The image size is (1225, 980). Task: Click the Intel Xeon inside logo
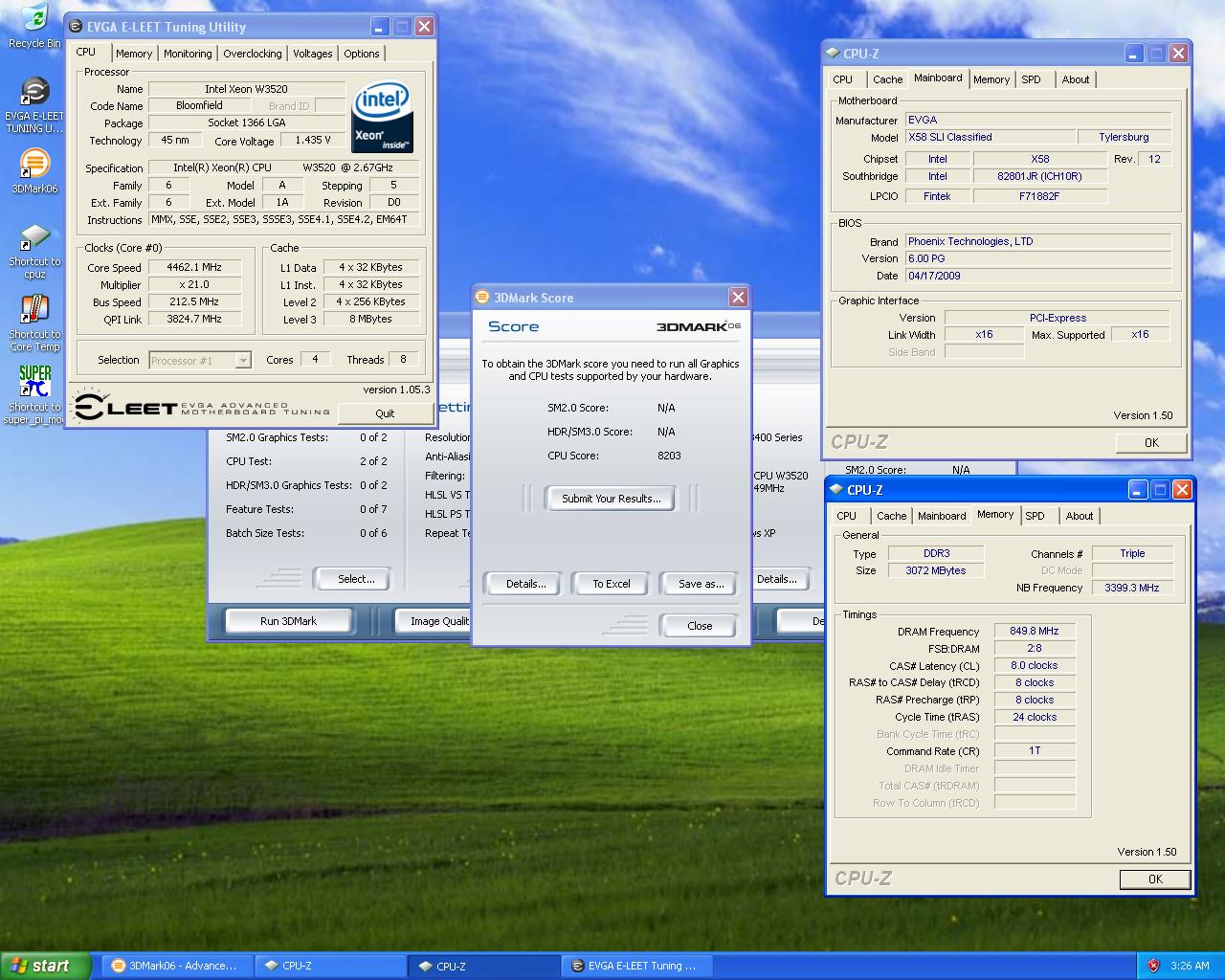point(383,116)
